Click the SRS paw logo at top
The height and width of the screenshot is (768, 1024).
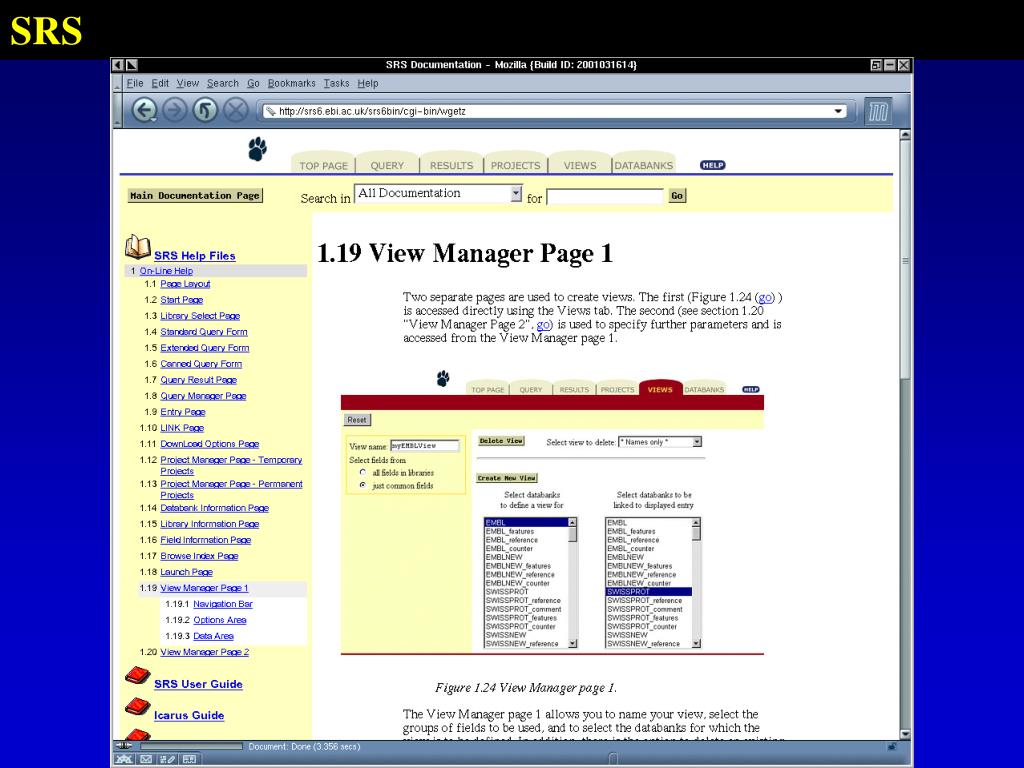click(x=257, y=149)
